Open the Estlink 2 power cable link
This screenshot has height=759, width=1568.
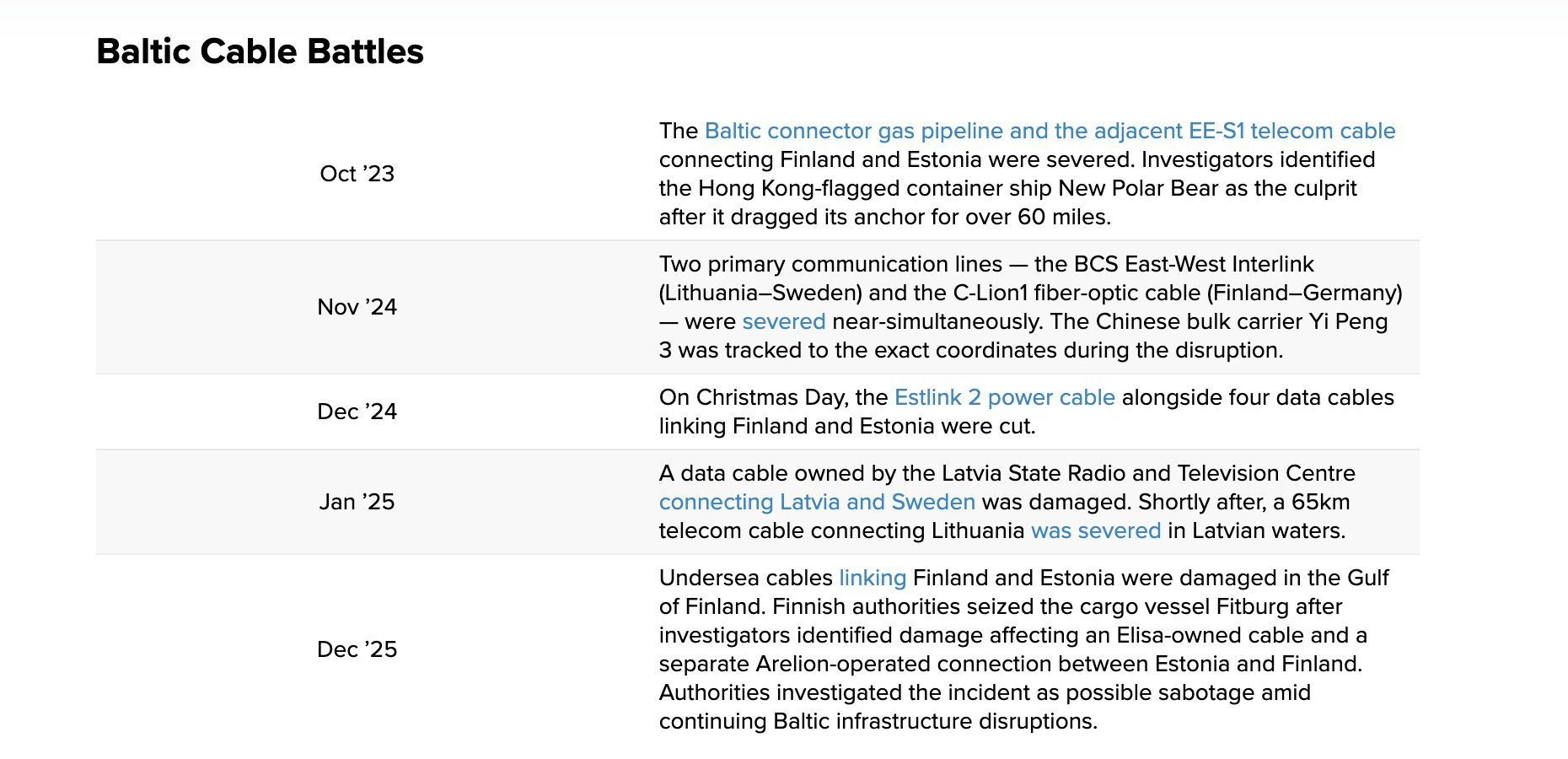click(x=1005, y=397)
